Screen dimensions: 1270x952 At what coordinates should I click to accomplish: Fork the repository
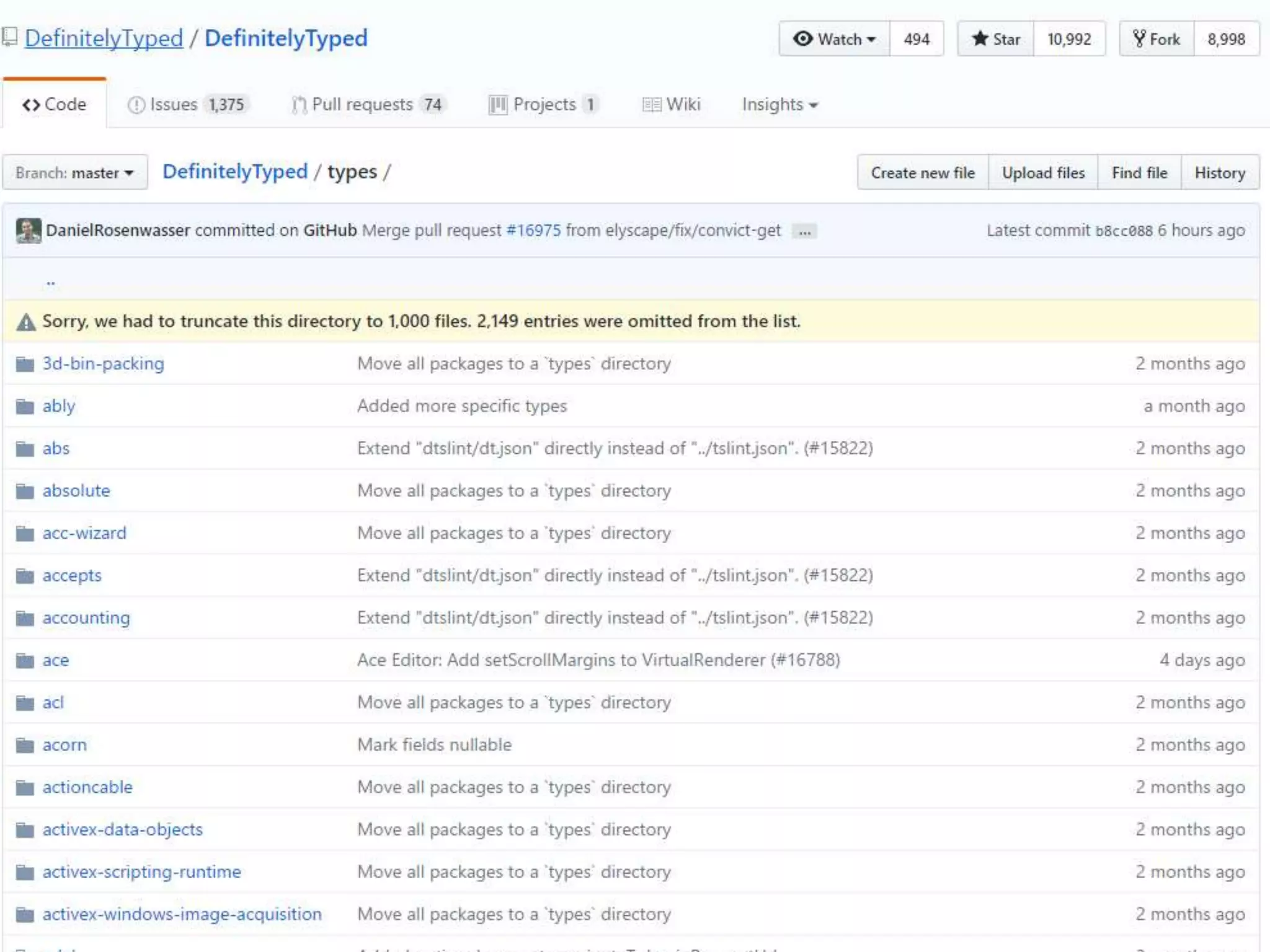click(x=1157, y=39)
